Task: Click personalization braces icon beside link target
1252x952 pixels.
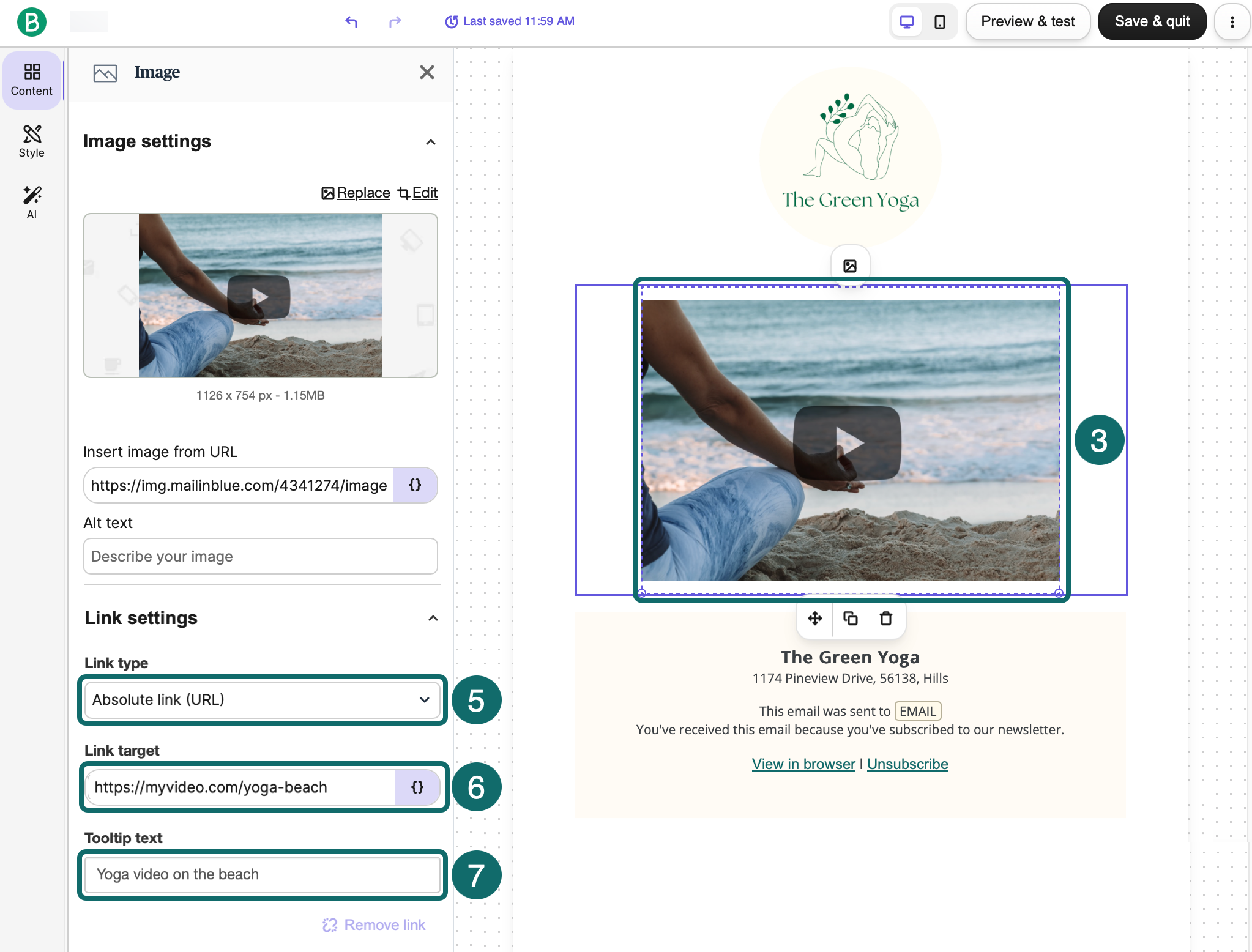Action: (x=417, y=787)
